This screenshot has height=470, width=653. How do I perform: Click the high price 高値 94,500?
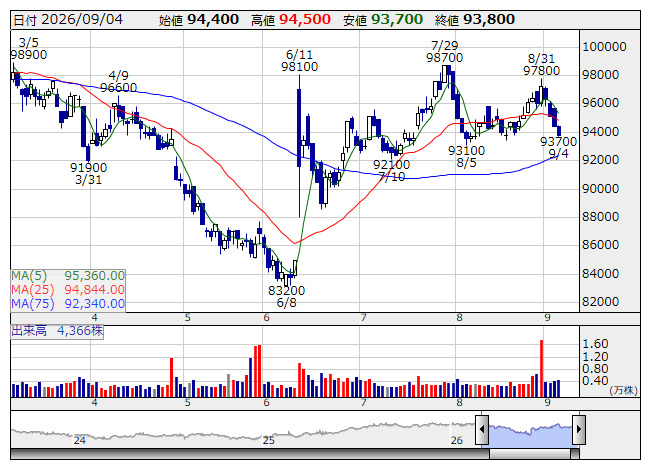pyautogui.click(x=291, y=20)
